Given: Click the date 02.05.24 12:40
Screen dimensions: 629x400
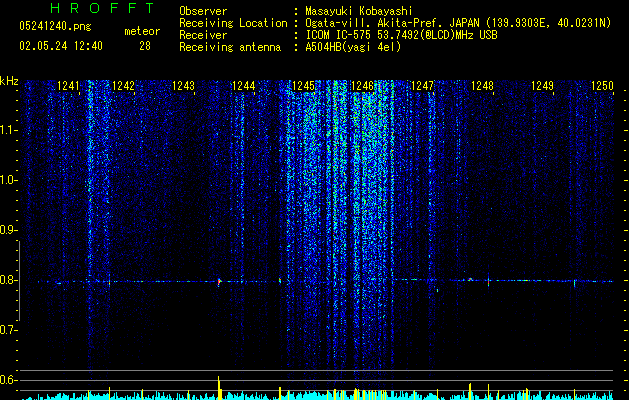Looking at the screenshot, I should pyautogui.click(x=61, y=46).
